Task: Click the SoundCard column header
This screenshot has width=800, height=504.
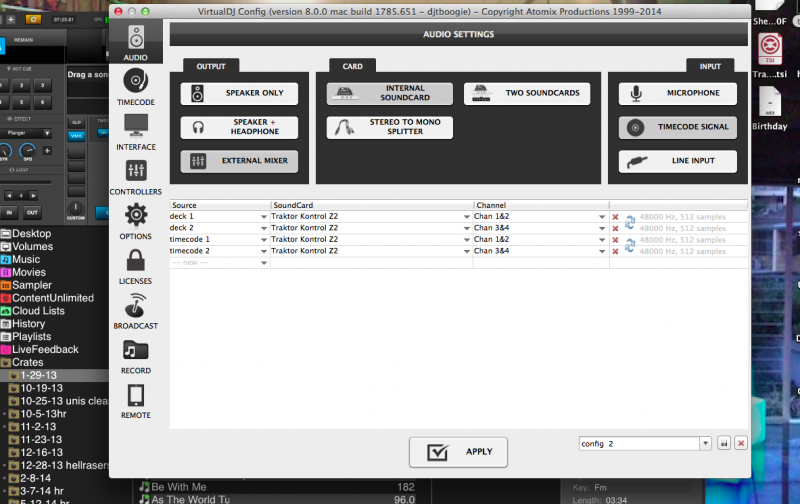Action: (x=372, y=205)
